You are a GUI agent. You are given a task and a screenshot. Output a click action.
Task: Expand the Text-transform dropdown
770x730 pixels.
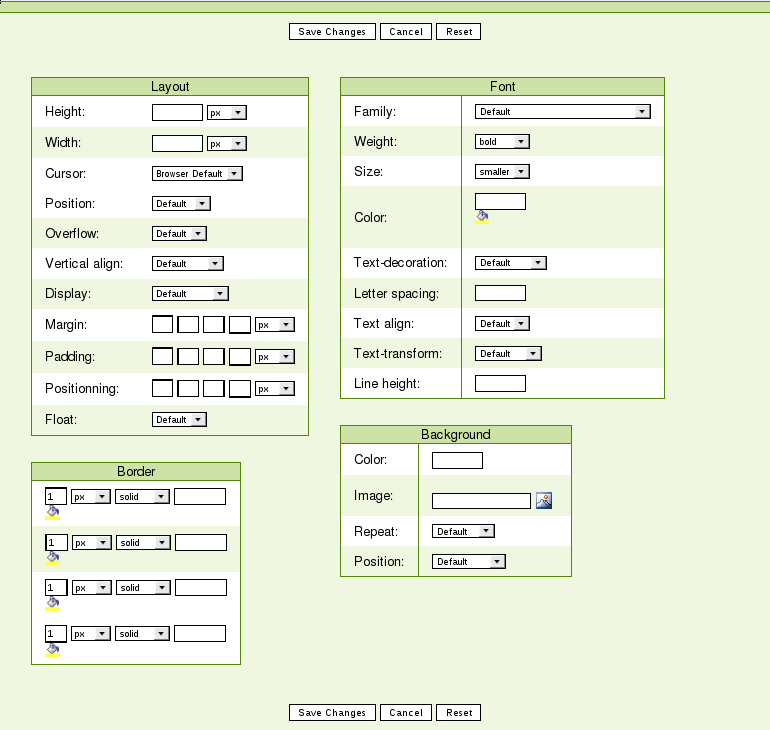click(508, 354)
